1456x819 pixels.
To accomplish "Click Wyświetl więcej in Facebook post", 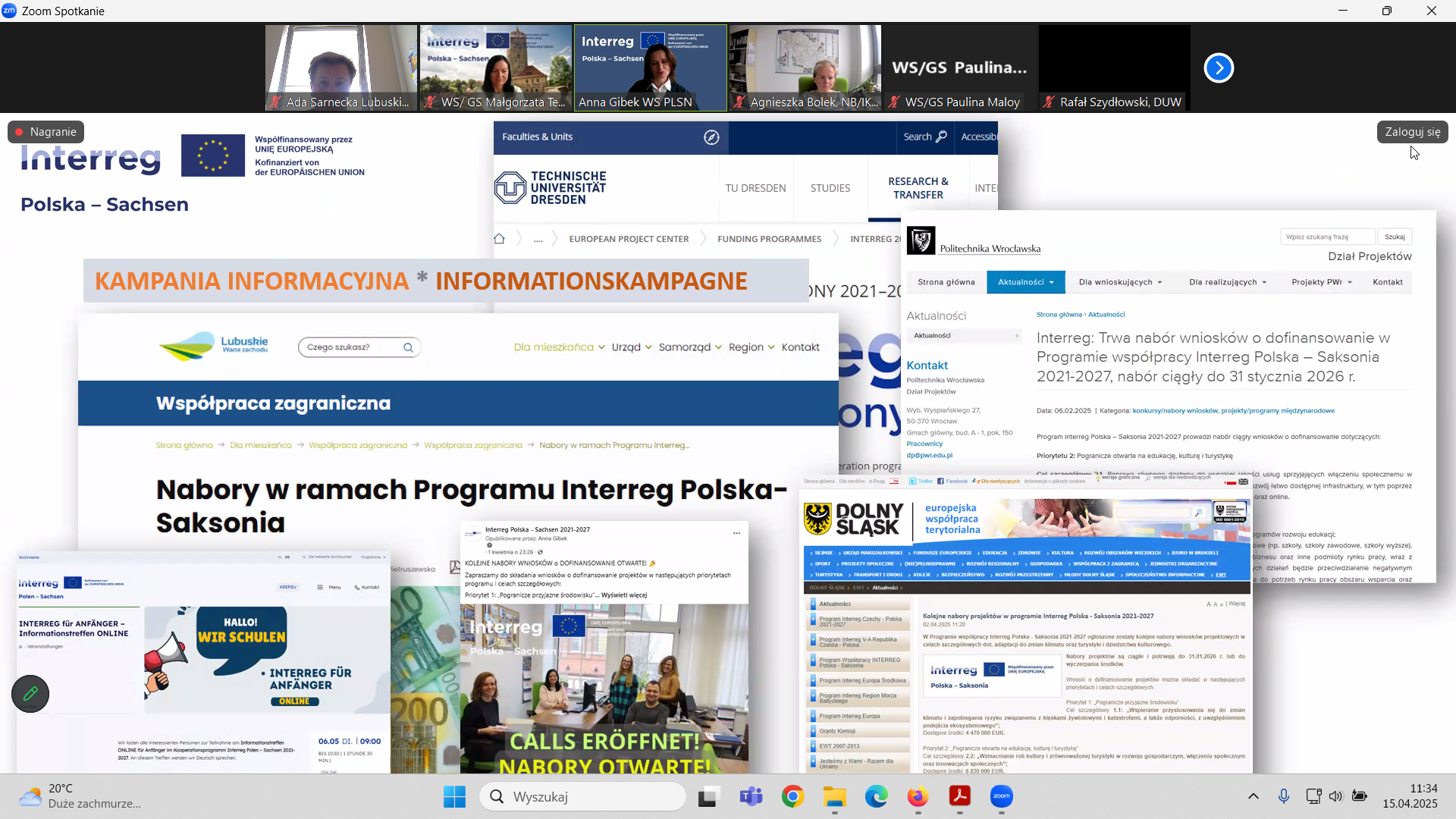I will point(624,595).
